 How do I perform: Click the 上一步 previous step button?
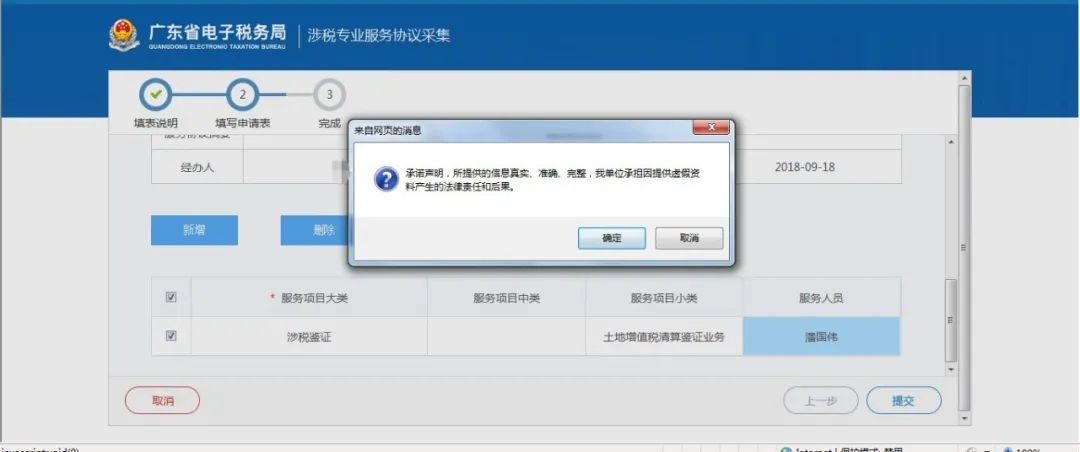point(821,400)
